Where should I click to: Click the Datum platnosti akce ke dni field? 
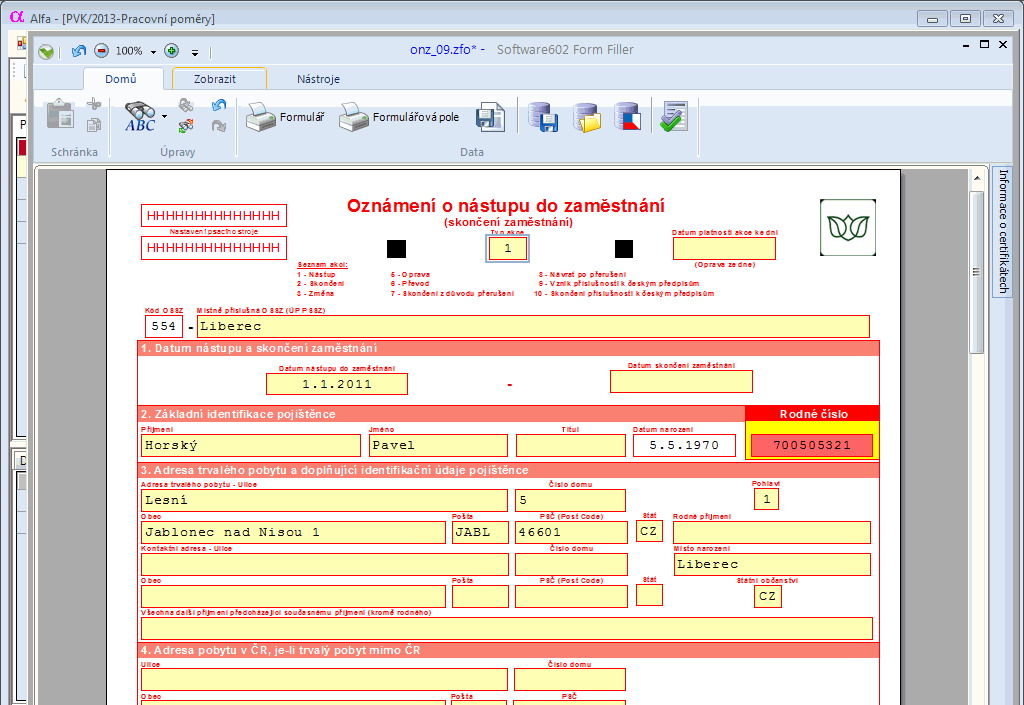(x=724, y=249)
